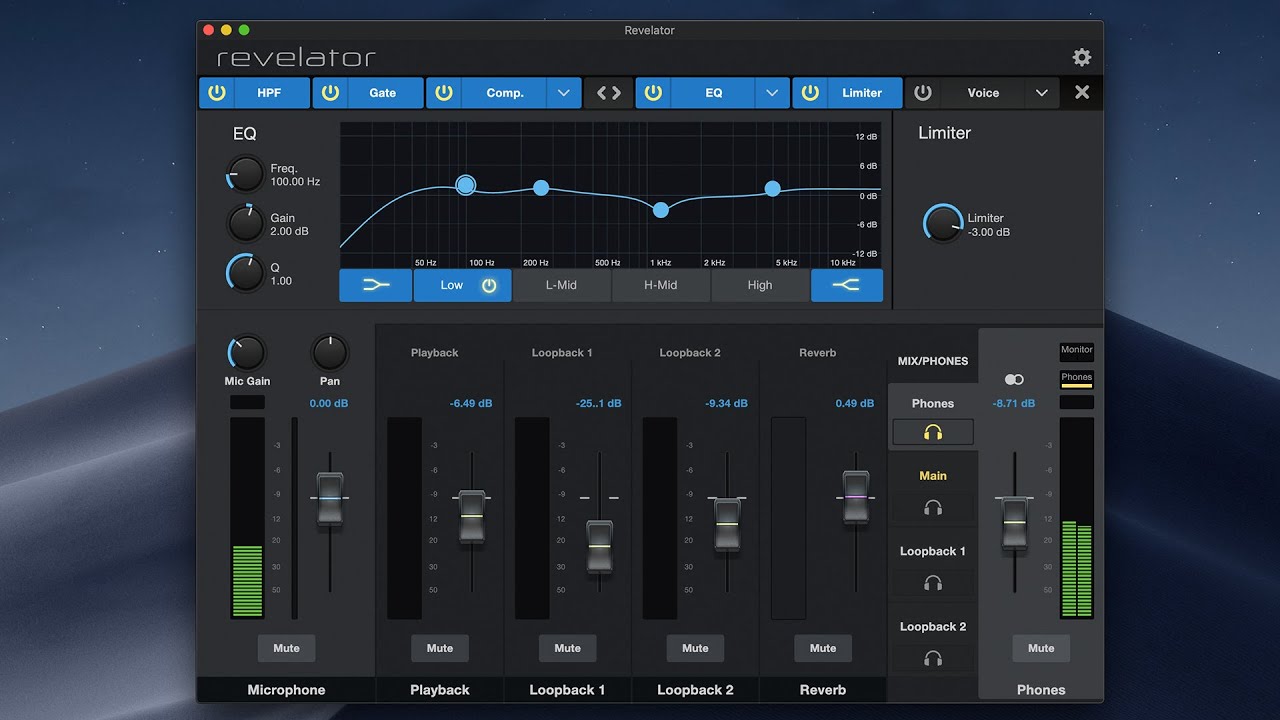Select the Comp. effect tab
Image resolution: width=1280 pixels, height=720 pixels.
(x=505, y=93)
